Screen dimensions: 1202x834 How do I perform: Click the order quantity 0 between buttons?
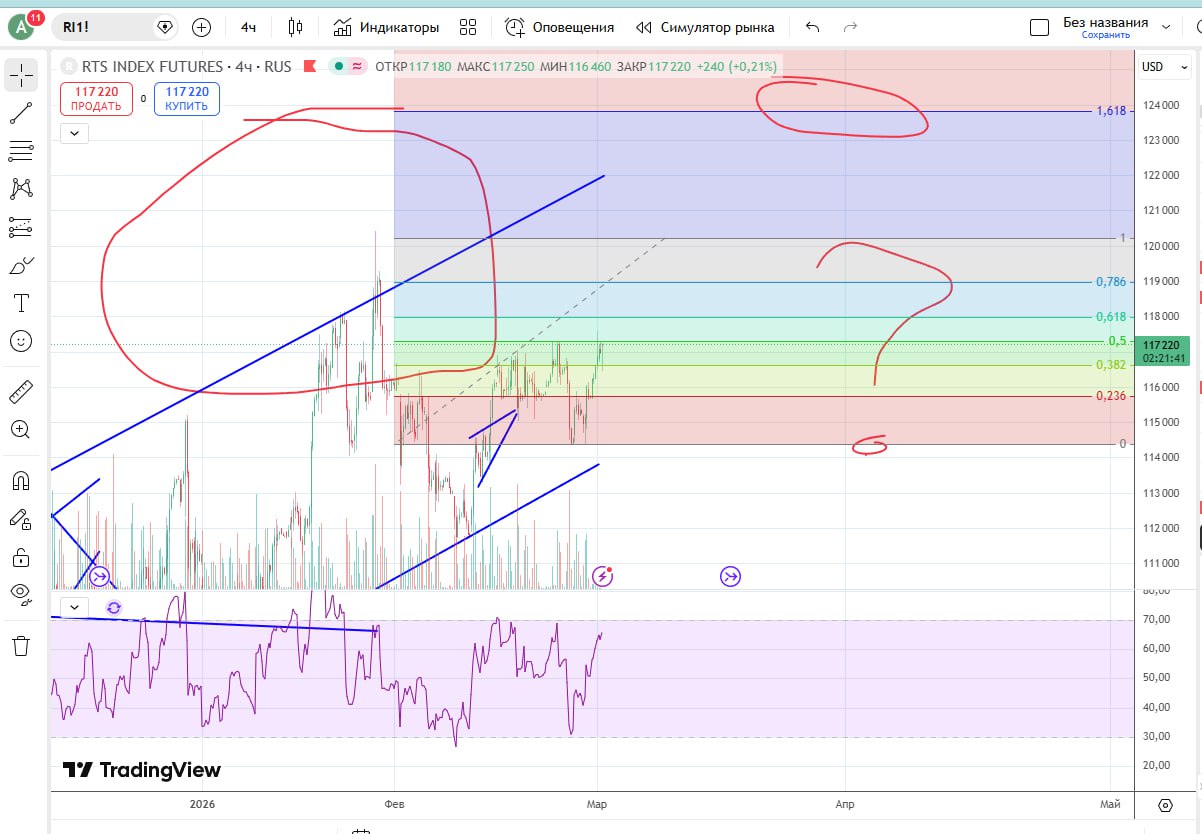click(x=143, y=99)
